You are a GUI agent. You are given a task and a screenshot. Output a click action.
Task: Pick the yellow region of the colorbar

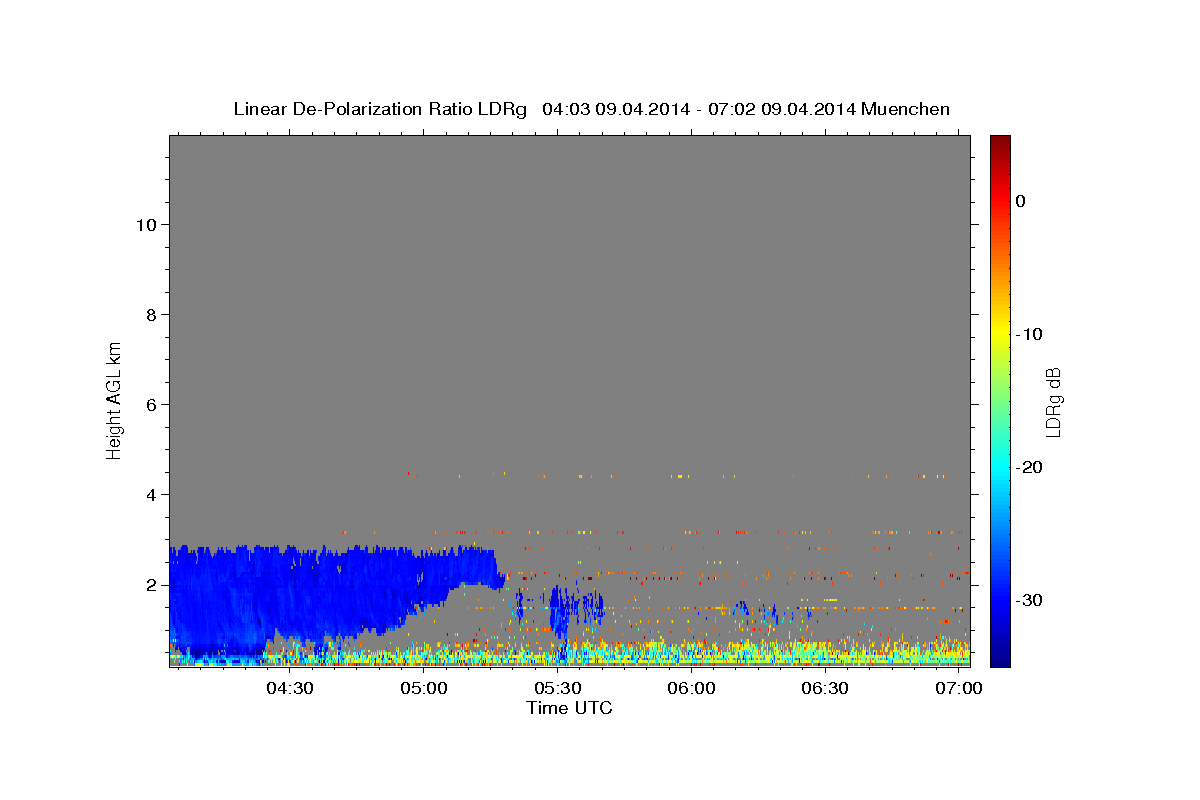(x=1000, y=334)
